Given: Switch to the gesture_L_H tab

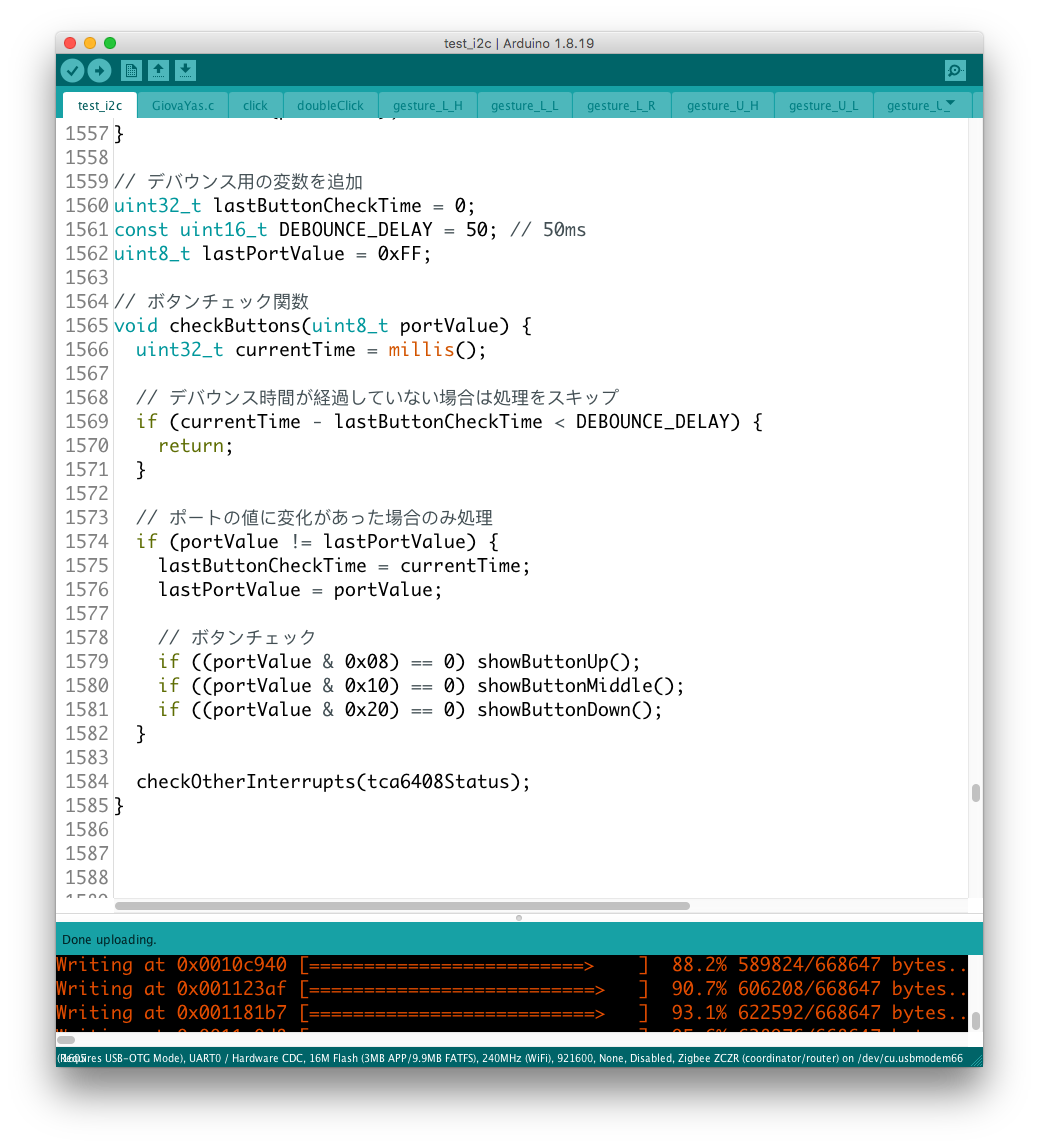Looking at the screenshot, I should [427, 105].
